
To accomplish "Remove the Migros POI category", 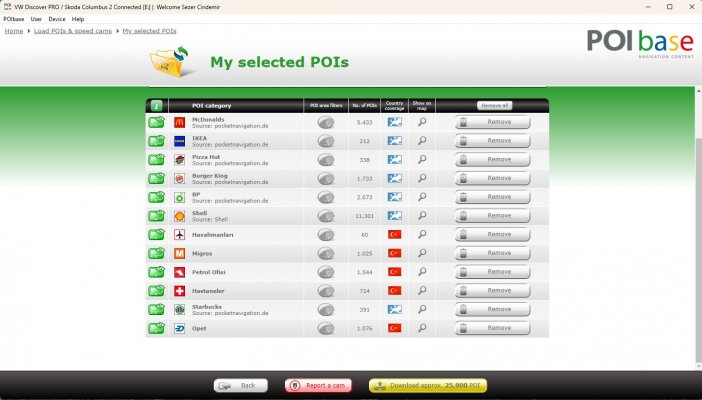I will click(492, 253).
